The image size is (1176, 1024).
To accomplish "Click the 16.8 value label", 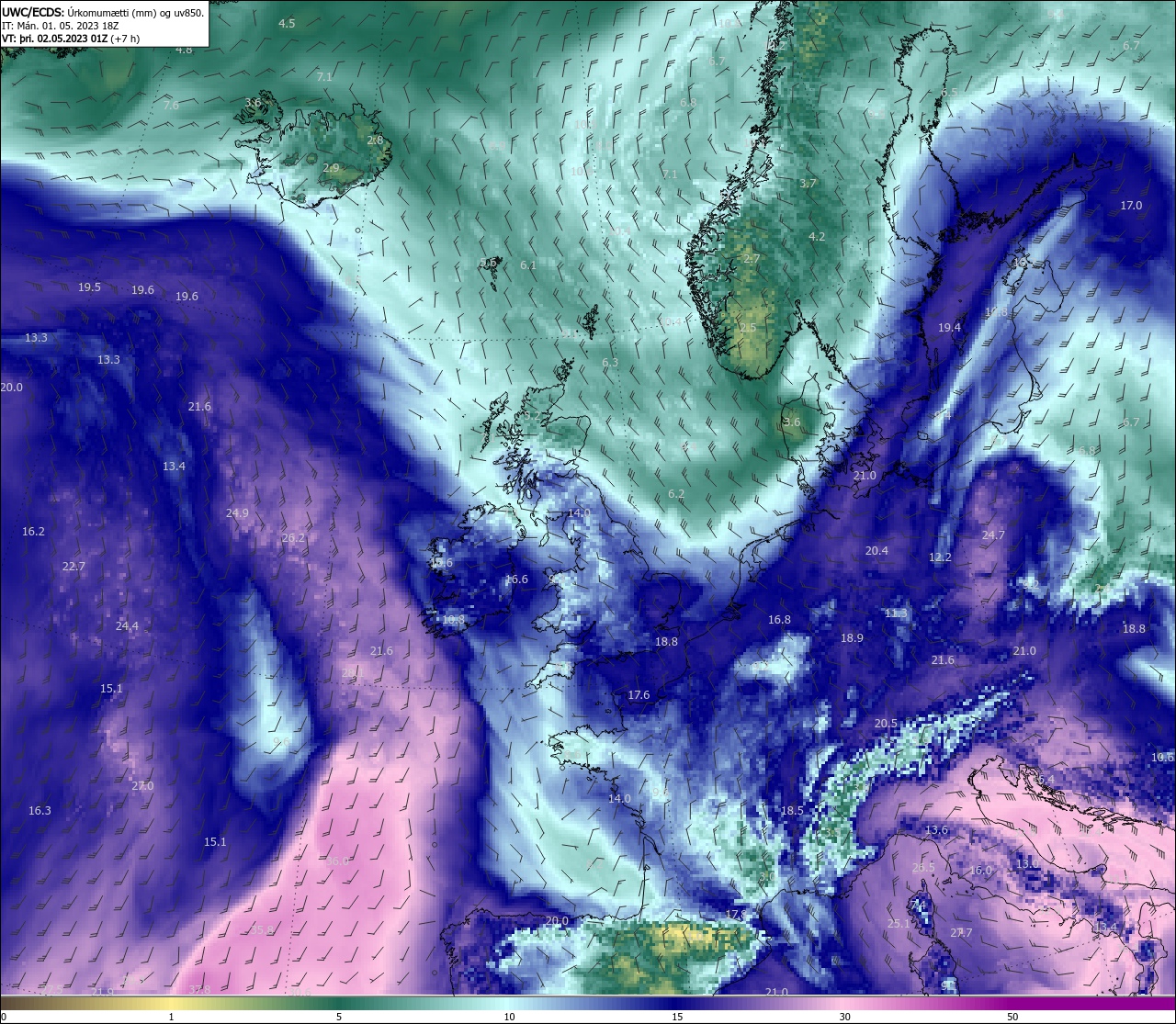I will coord(779,619).
